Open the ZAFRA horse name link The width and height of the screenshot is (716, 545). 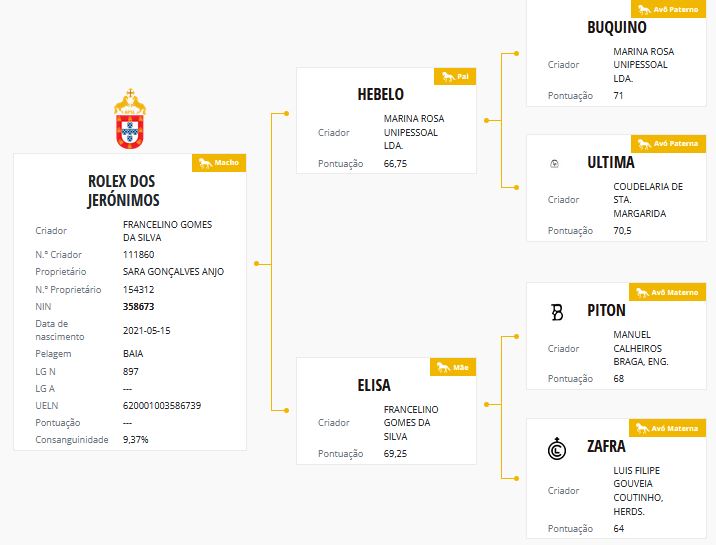(x=606, y=446)
